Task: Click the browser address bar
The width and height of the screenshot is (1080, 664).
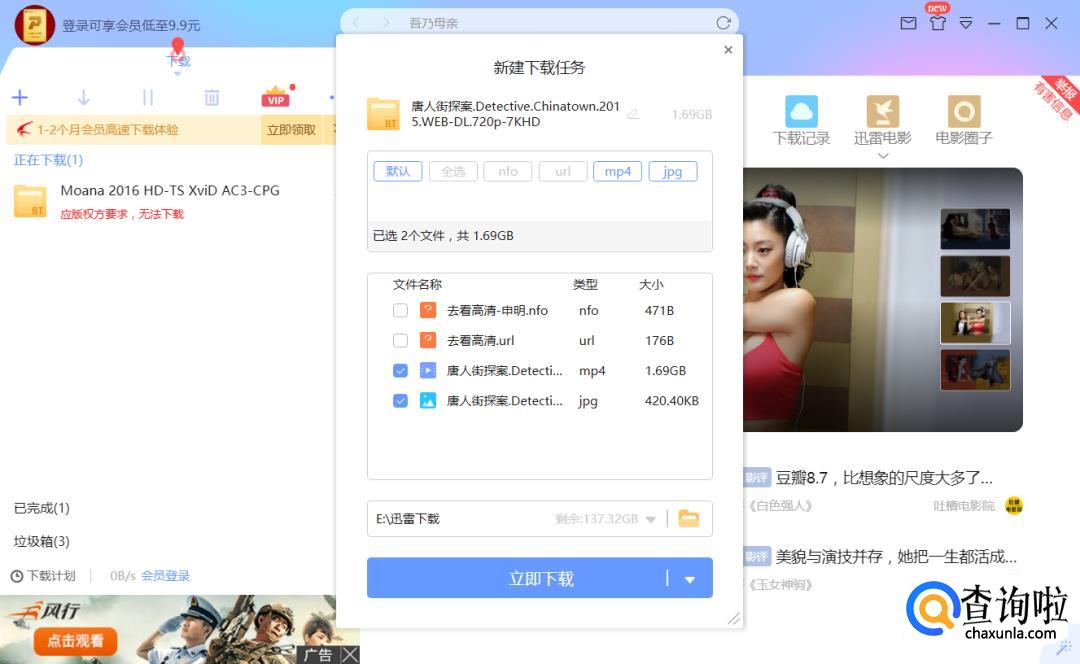Action: tap(539, 23)
